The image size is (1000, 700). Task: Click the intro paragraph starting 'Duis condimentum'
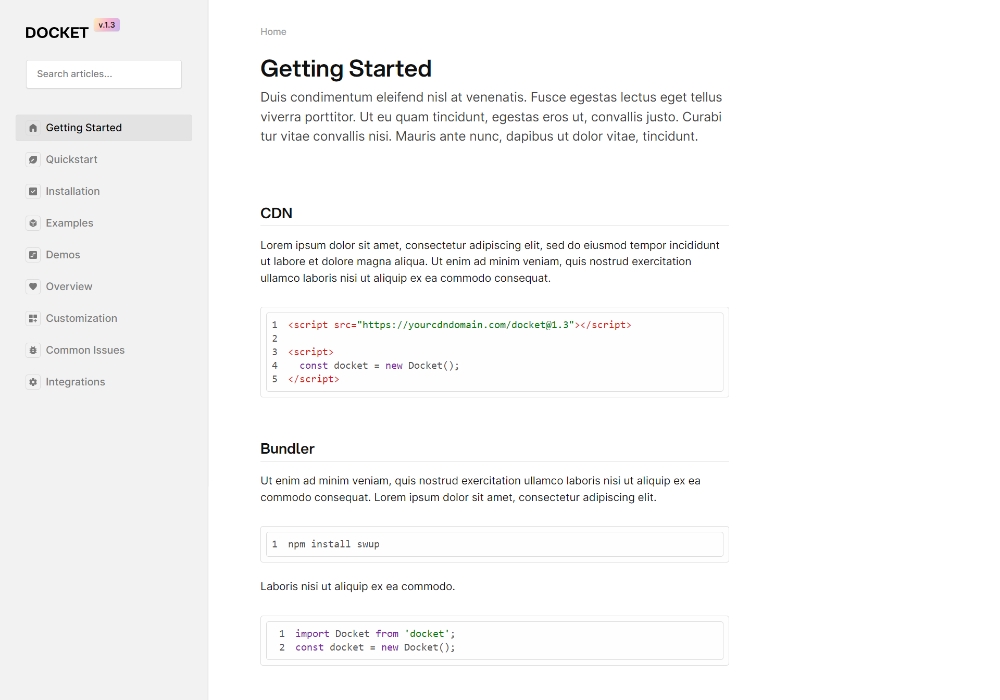491,117
